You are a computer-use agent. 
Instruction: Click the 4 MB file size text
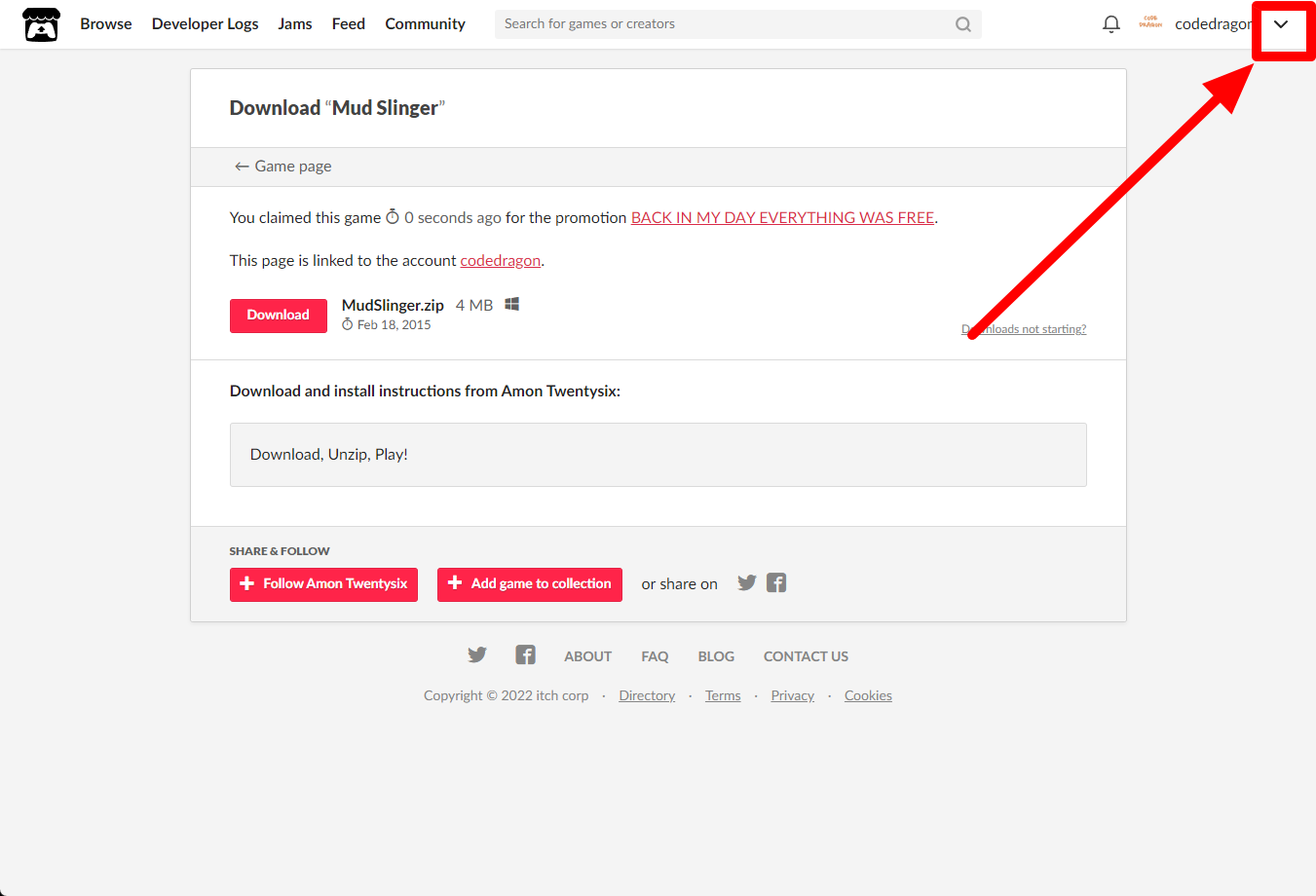[x=474, y=306]
